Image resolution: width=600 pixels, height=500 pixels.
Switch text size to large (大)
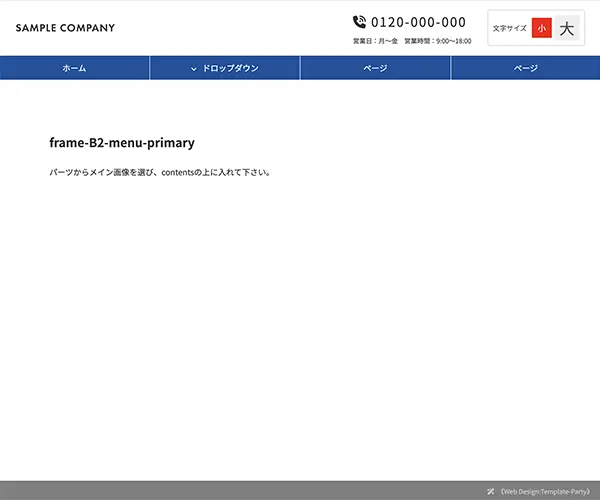click(567, 29)
